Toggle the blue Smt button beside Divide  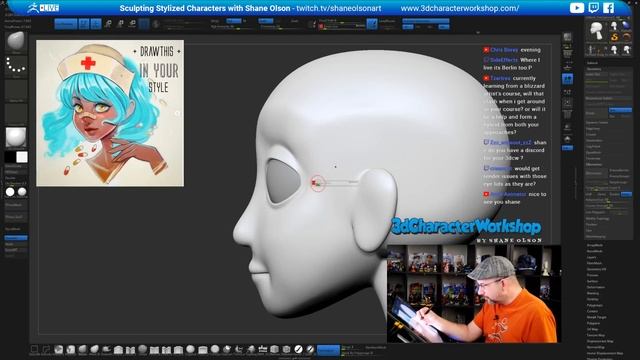click(620, 110)
